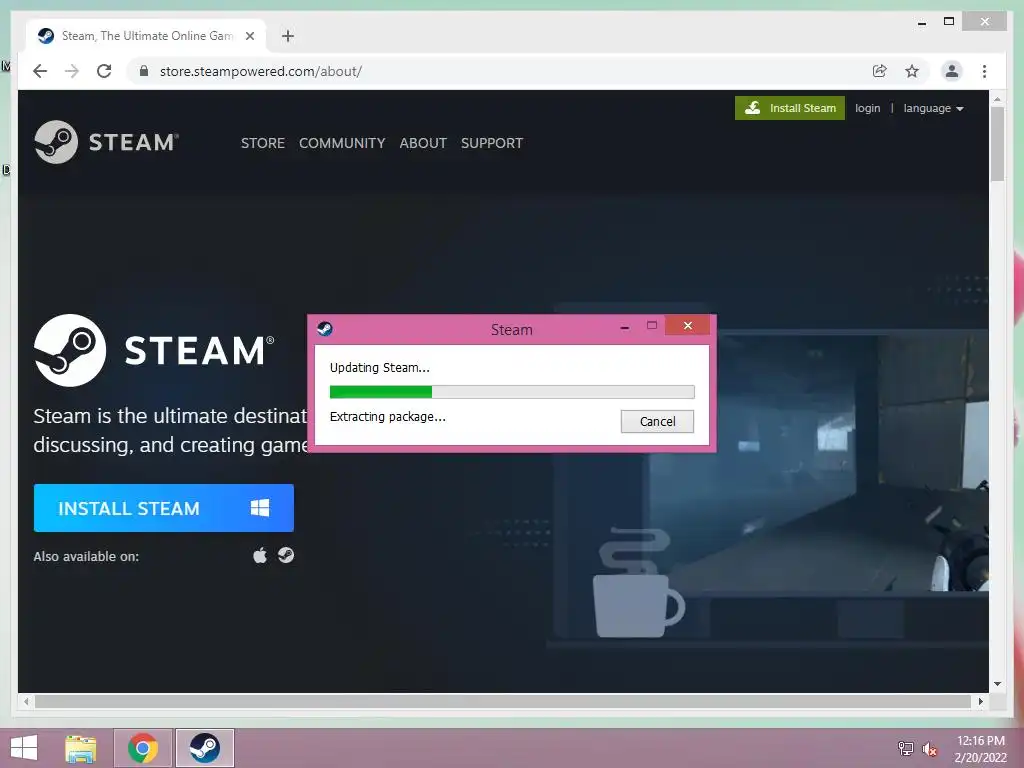The width and height of the screenshot is (1024, 768).
Task: Open the Windows Start button
Action: click(x=24, y=748)
